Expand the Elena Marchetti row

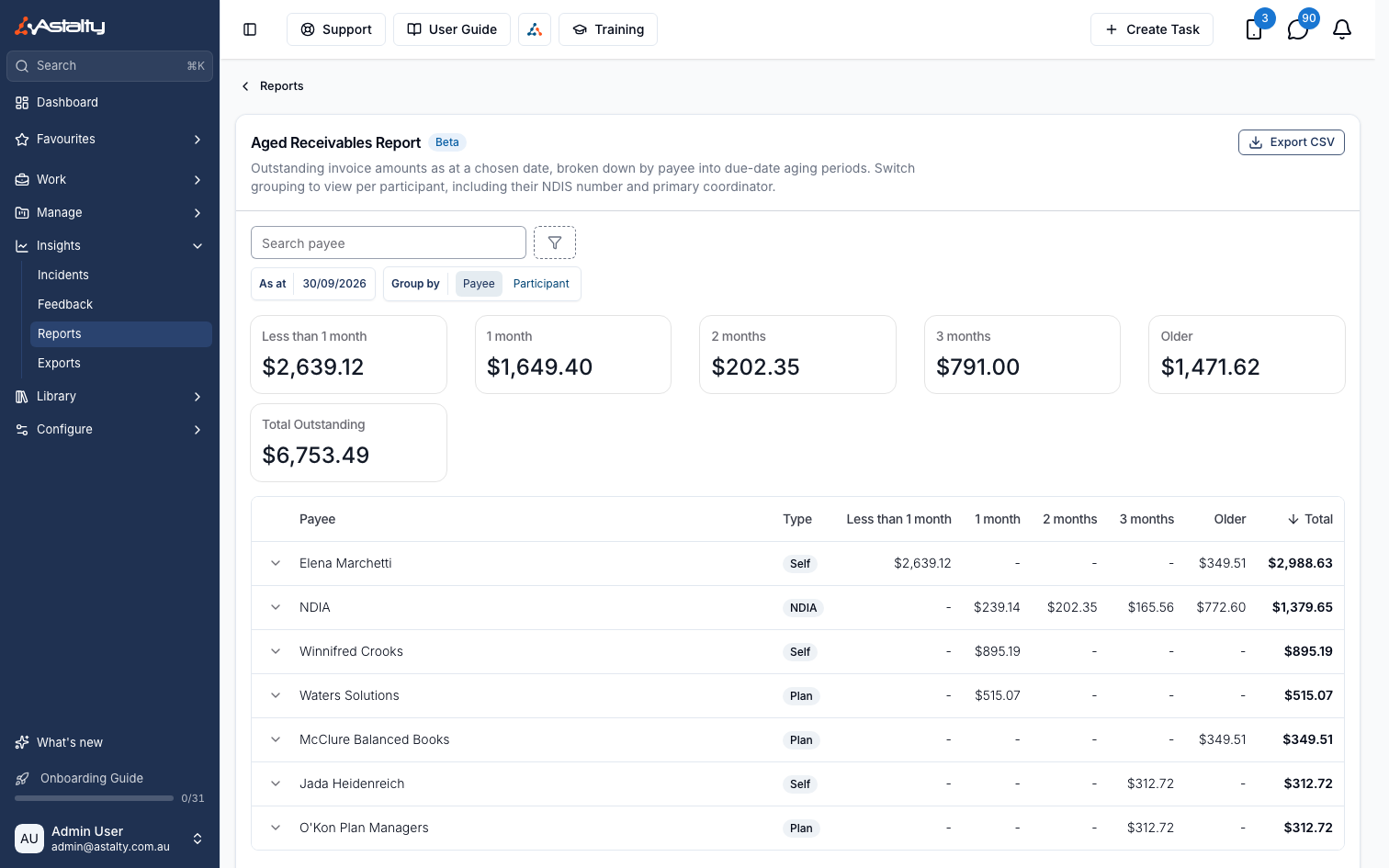(x=276, y=563)
